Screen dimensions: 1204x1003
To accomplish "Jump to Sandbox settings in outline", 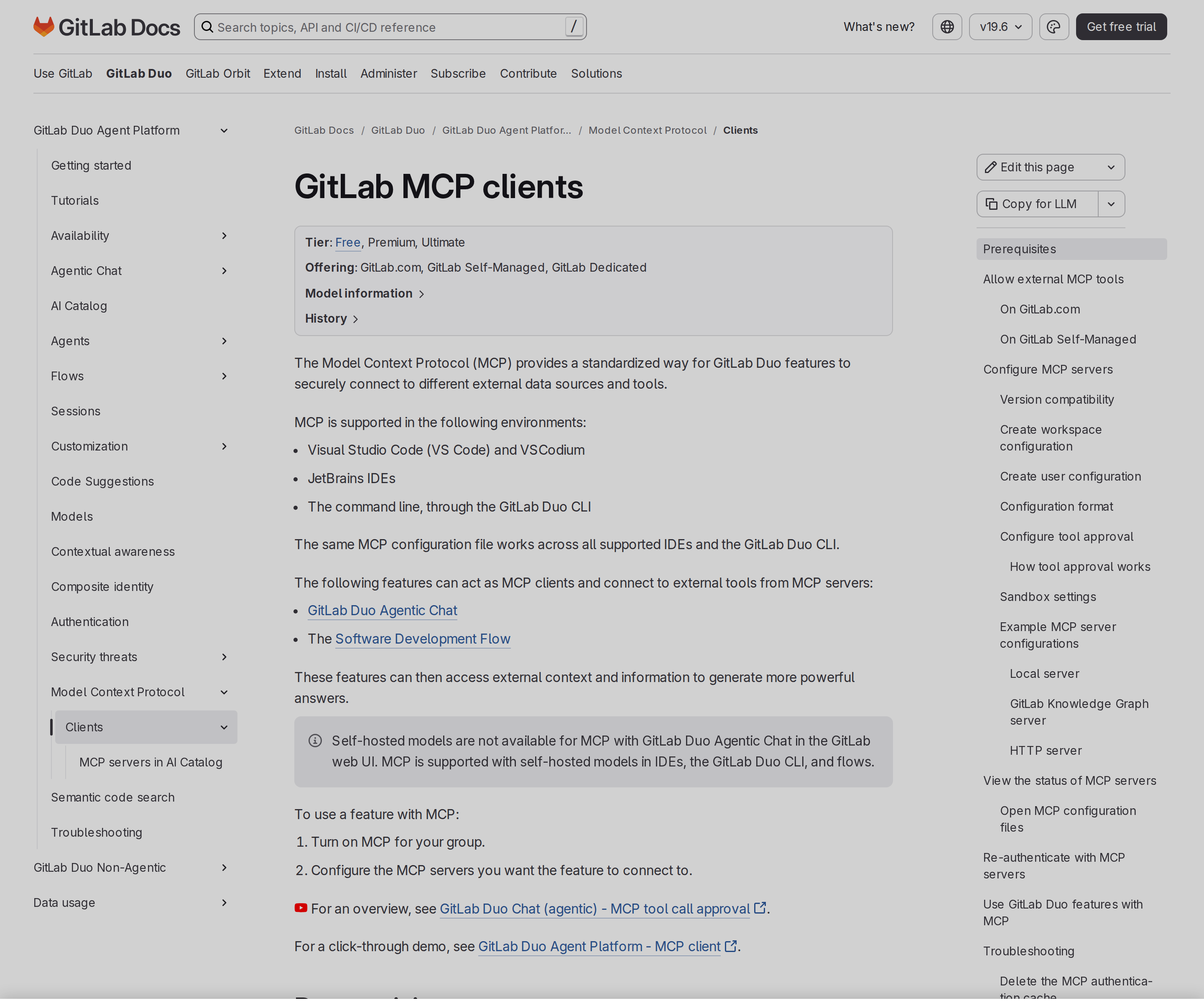I will [x=1048, y=597].
